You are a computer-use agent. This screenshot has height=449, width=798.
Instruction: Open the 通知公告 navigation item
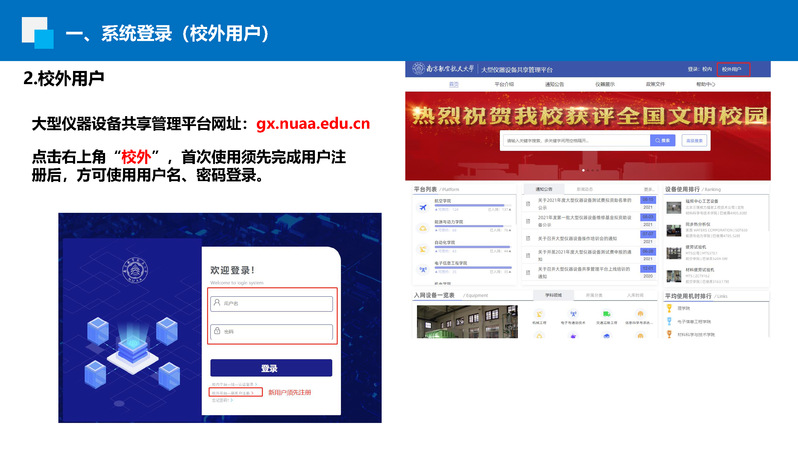tap(554, 85)
